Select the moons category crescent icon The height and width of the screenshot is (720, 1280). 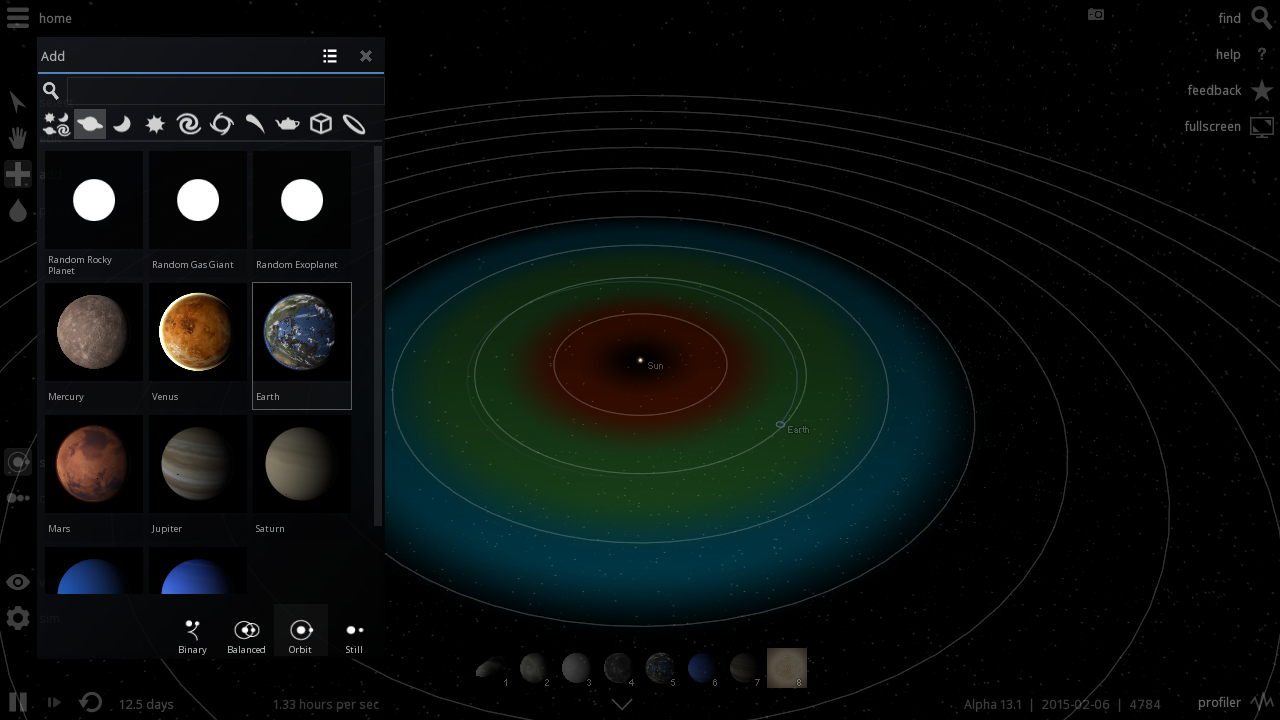click(122, 124)
